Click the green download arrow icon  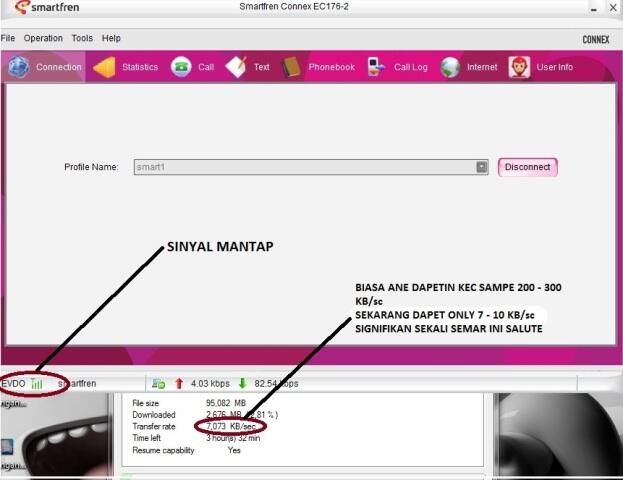point(243,383)
